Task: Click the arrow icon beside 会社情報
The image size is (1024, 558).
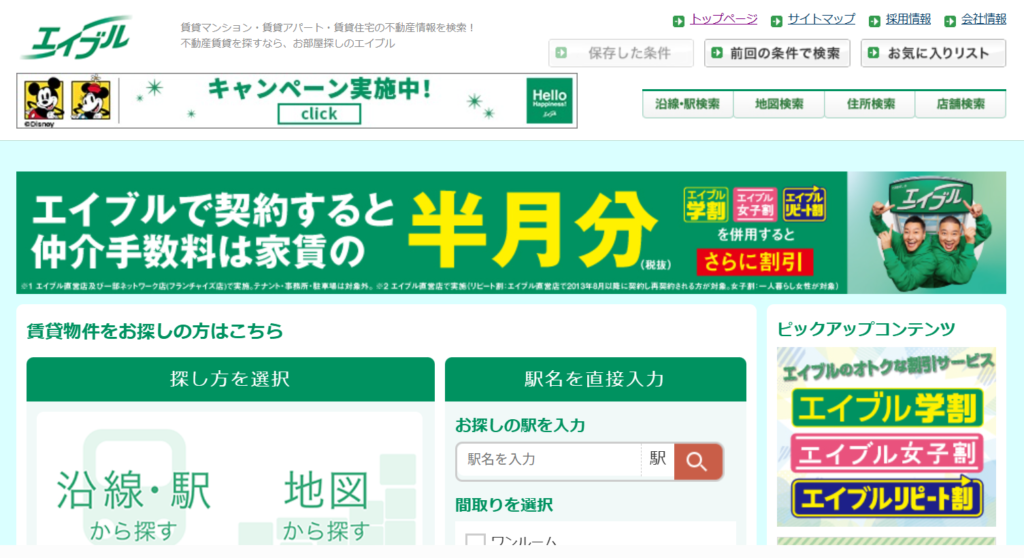Action: [x=950, y=21]
